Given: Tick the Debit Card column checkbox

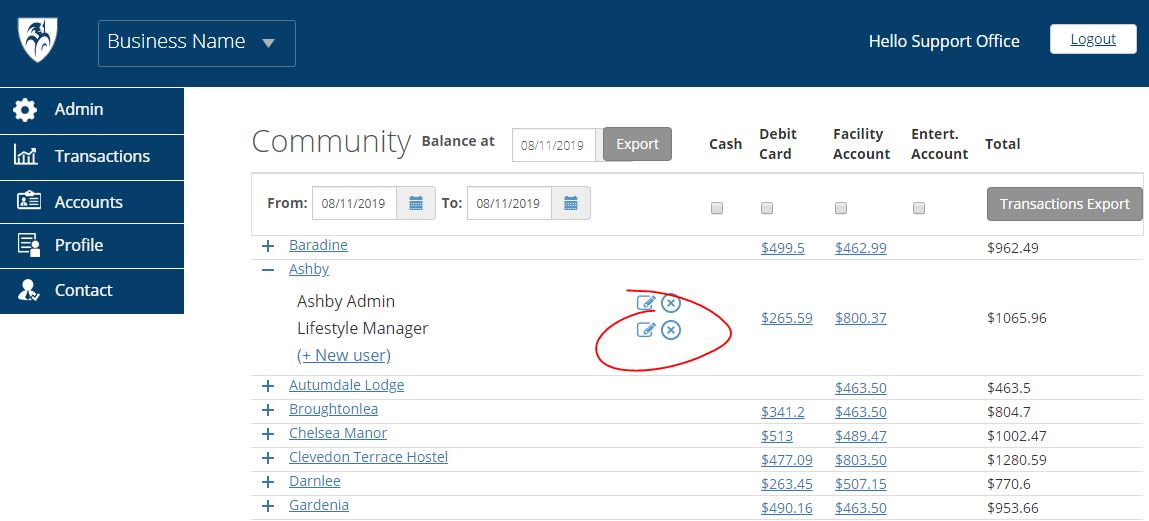Looking at the screenshot, I should point(767,208).
